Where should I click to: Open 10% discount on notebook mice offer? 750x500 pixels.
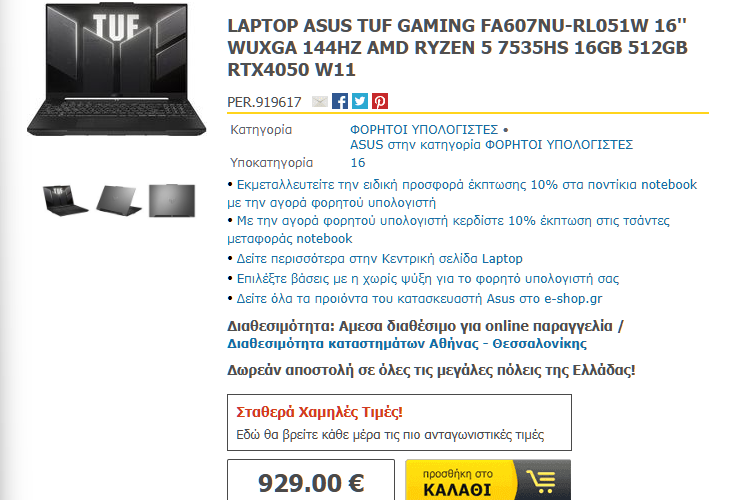462,193
